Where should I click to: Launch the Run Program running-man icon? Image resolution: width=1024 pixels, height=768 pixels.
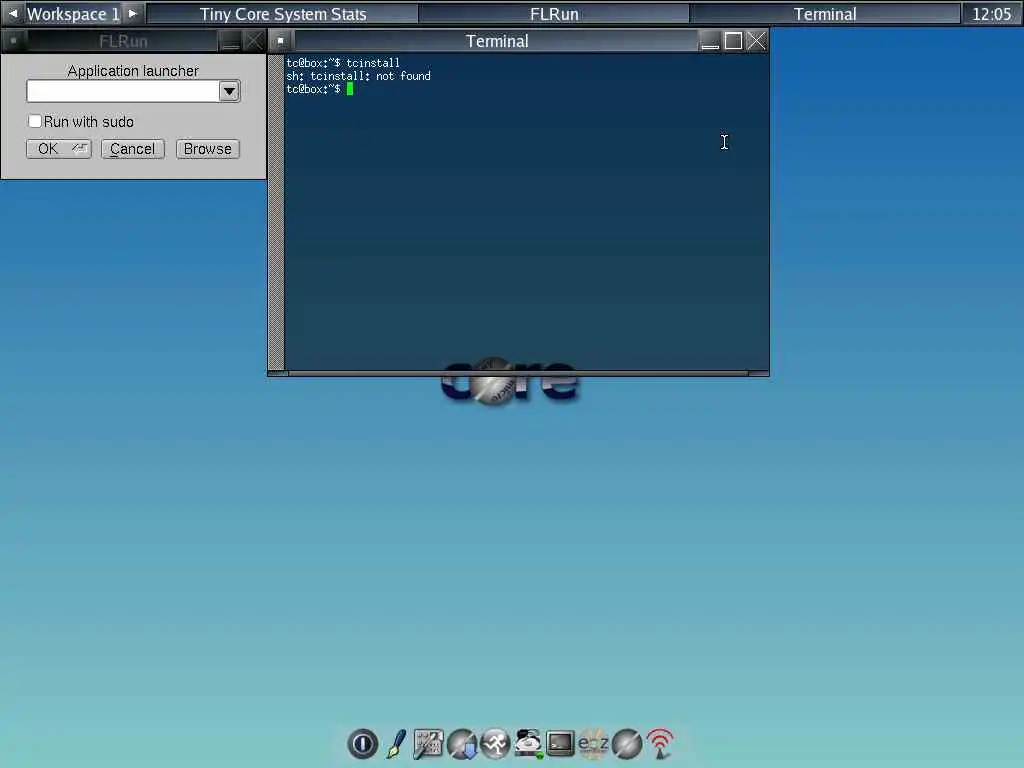495,743
